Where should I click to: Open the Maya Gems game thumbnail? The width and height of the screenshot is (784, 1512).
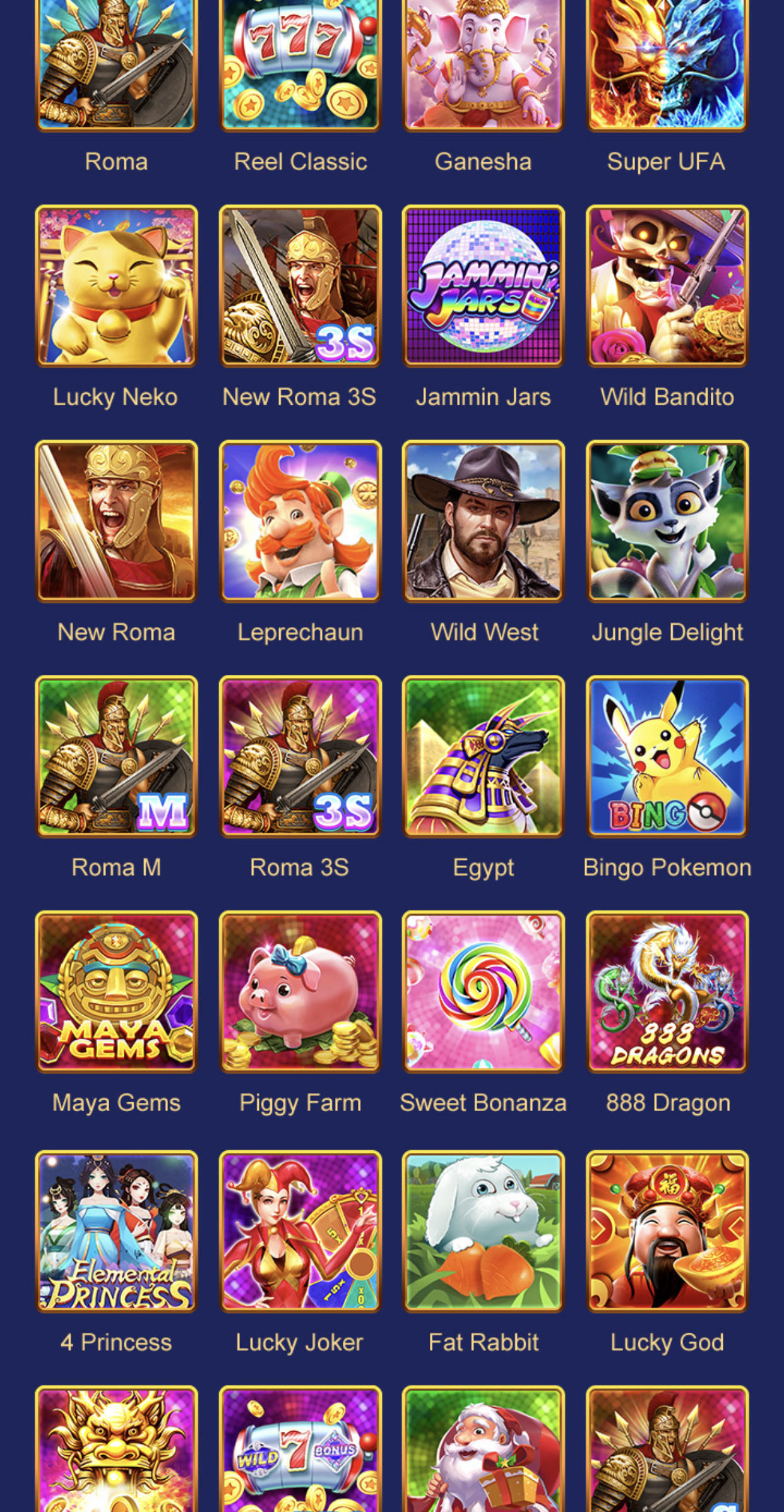[x=116, y=992]
